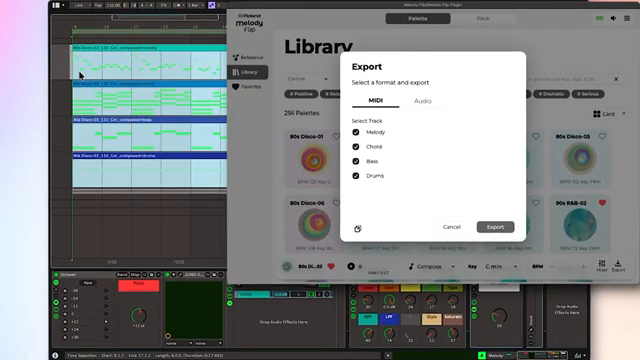Adjust the LPF knob
This screenshot has height=360, width=640.
coord(389,333)
